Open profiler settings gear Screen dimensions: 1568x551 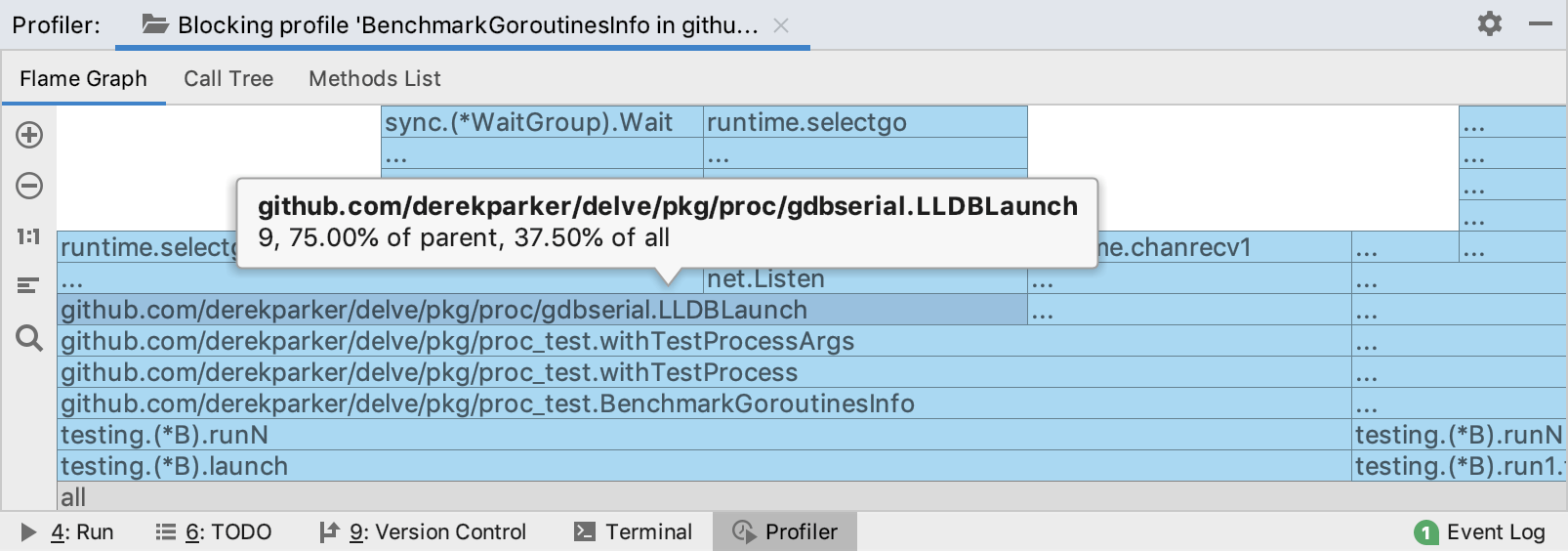pos(1489,23)
